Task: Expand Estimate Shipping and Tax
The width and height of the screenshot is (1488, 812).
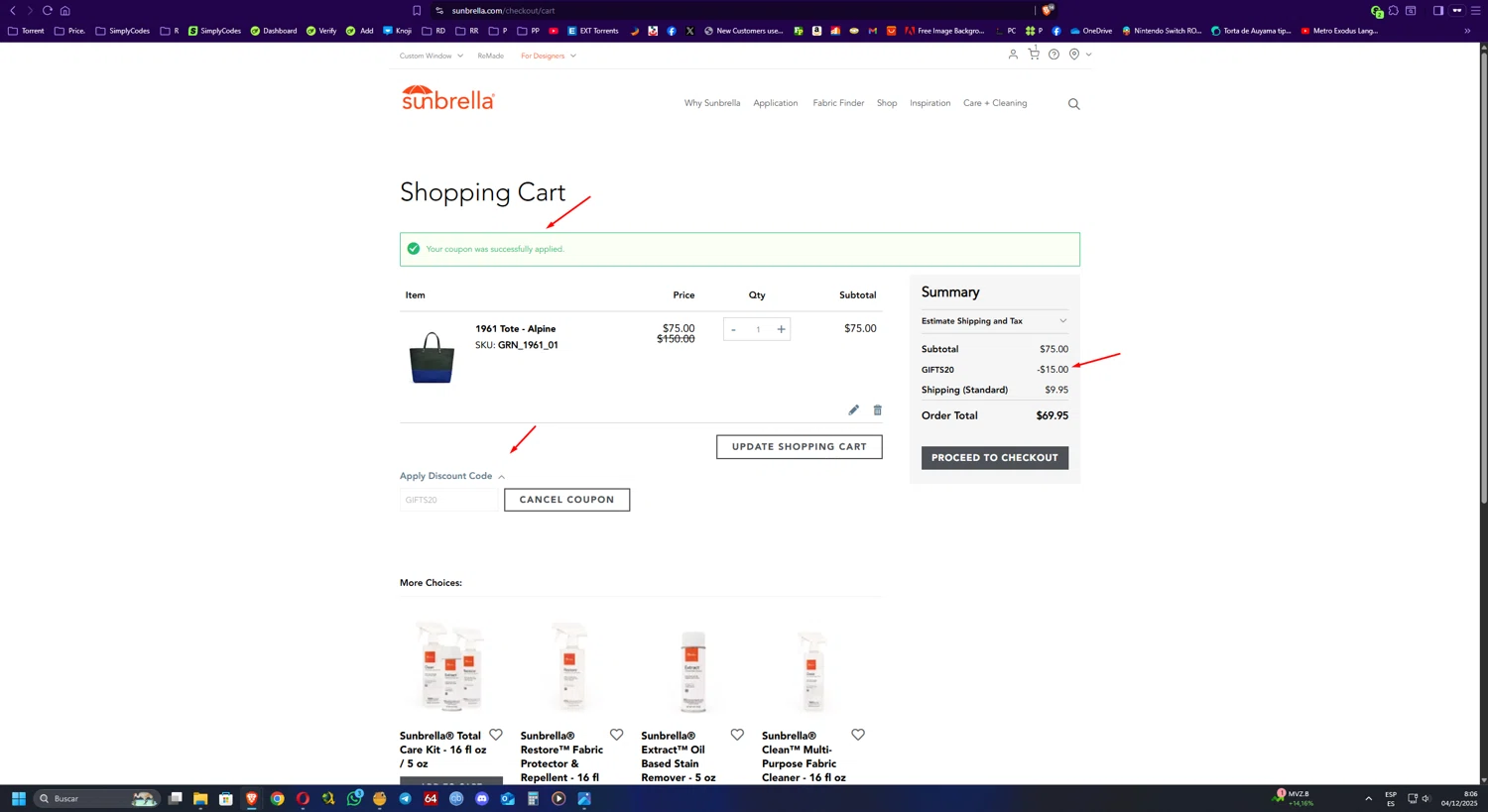Action: pos(994,321)
